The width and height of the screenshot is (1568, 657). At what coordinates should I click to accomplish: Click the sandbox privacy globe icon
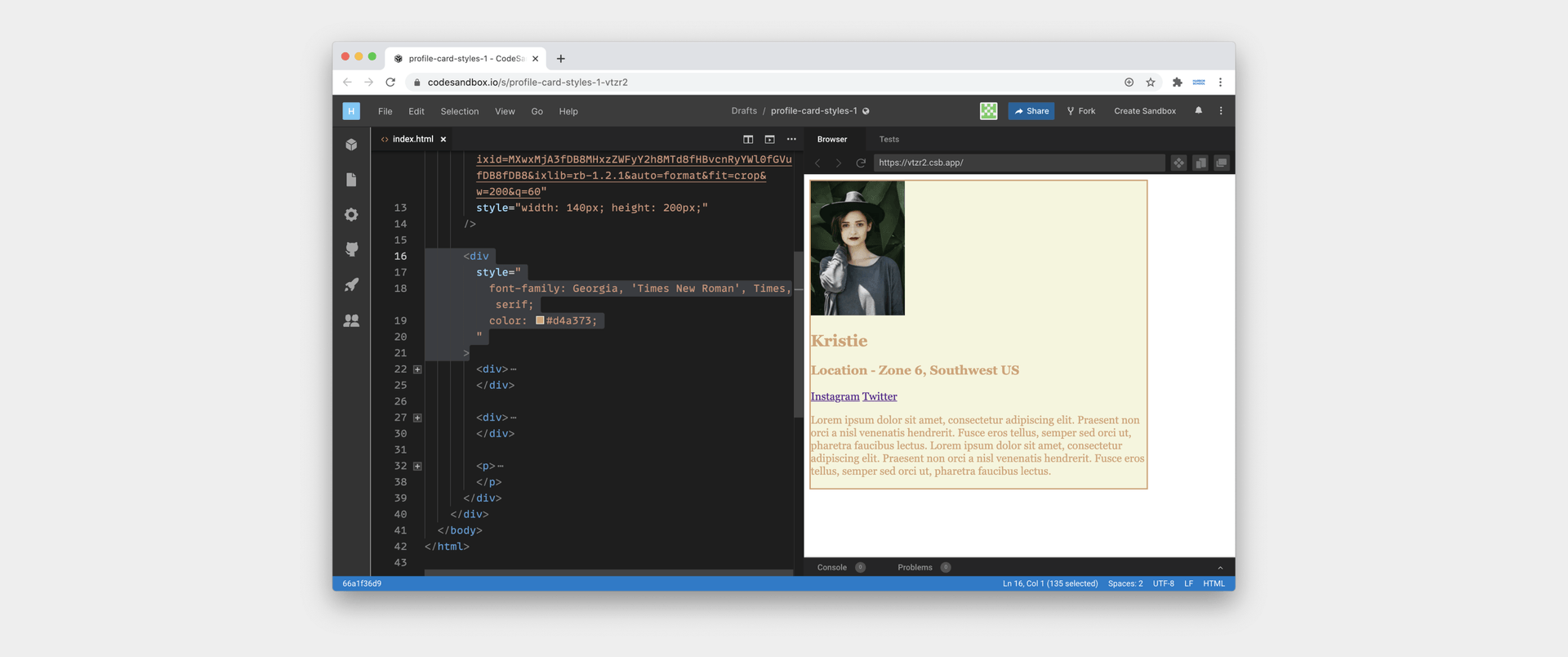pos(866,111)
